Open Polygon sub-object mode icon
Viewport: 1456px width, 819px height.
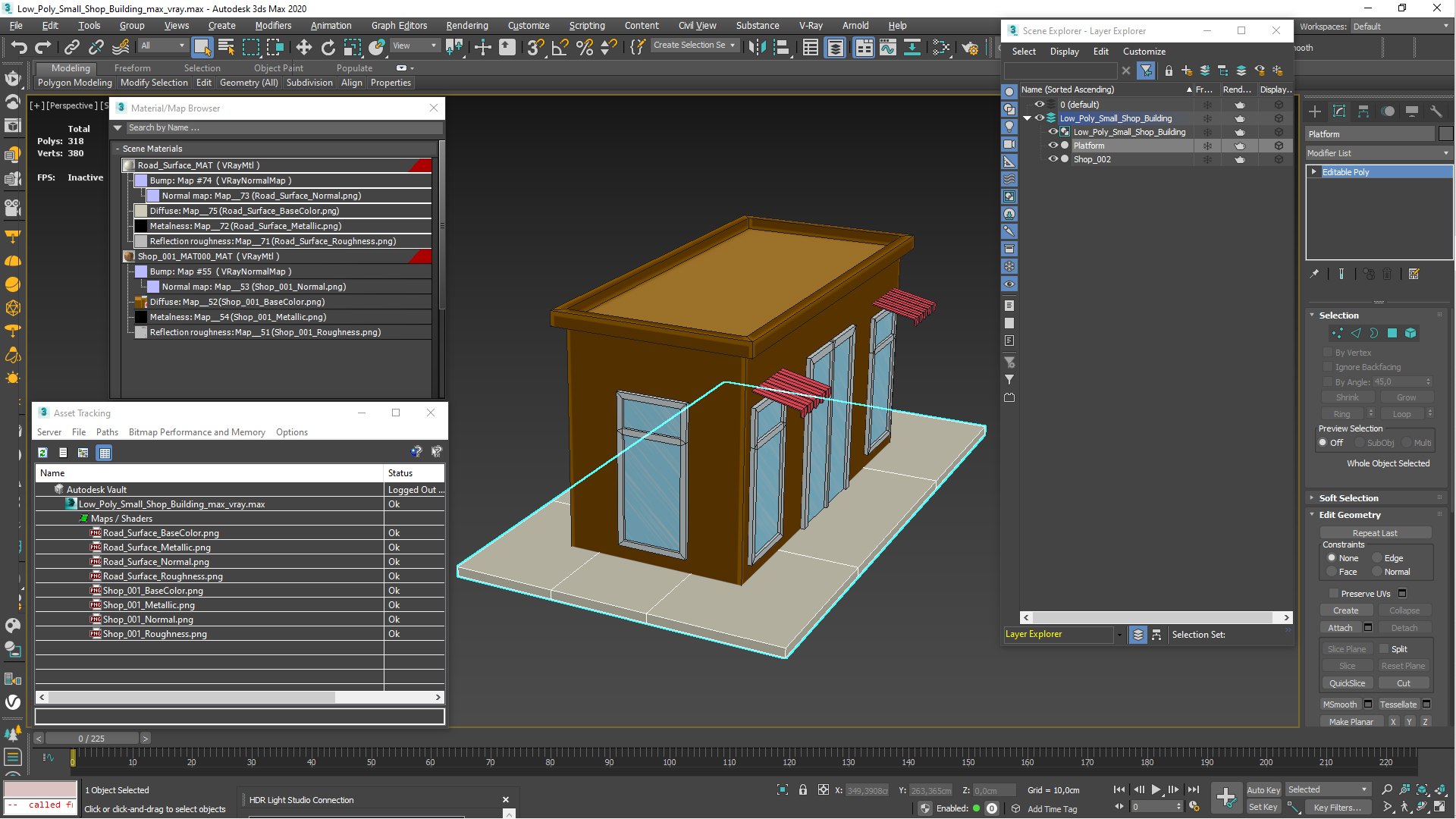(x=1392, y=333)
